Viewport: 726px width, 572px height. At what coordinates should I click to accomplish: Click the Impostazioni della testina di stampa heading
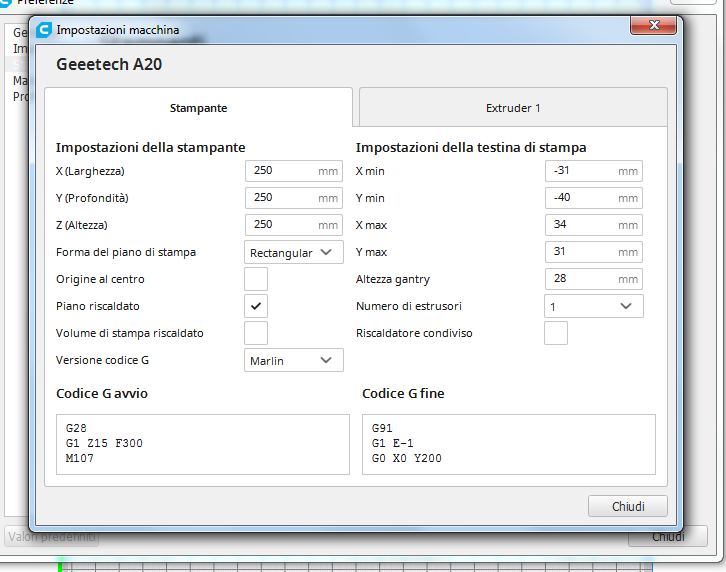coord(471,147)
